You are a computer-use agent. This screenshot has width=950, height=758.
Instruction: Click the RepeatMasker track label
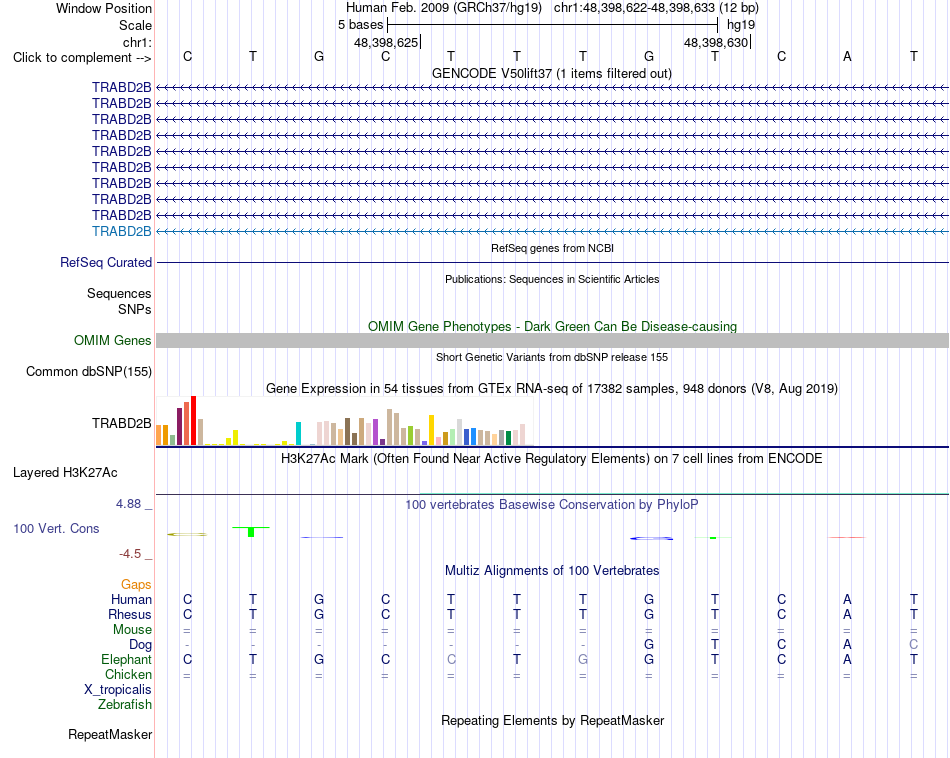110,734
